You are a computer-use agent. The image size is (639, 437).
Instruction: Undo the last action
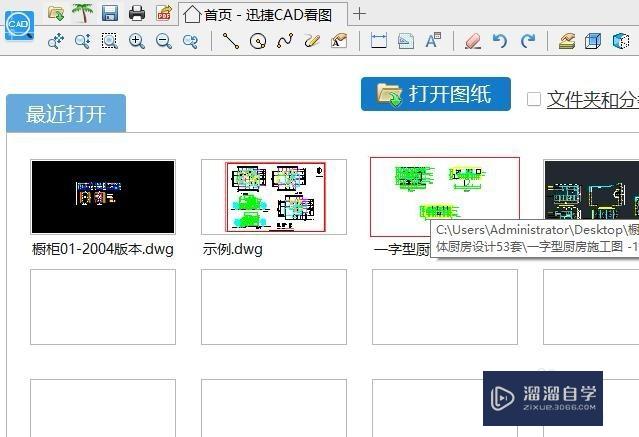coord(500,41)
